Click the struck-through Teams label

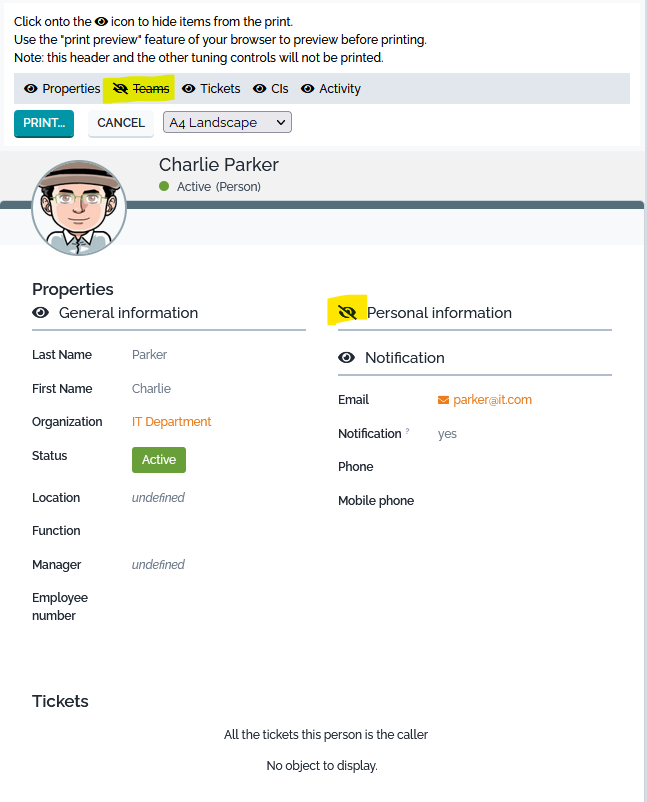pyautogui.click(x=151, y=89)
